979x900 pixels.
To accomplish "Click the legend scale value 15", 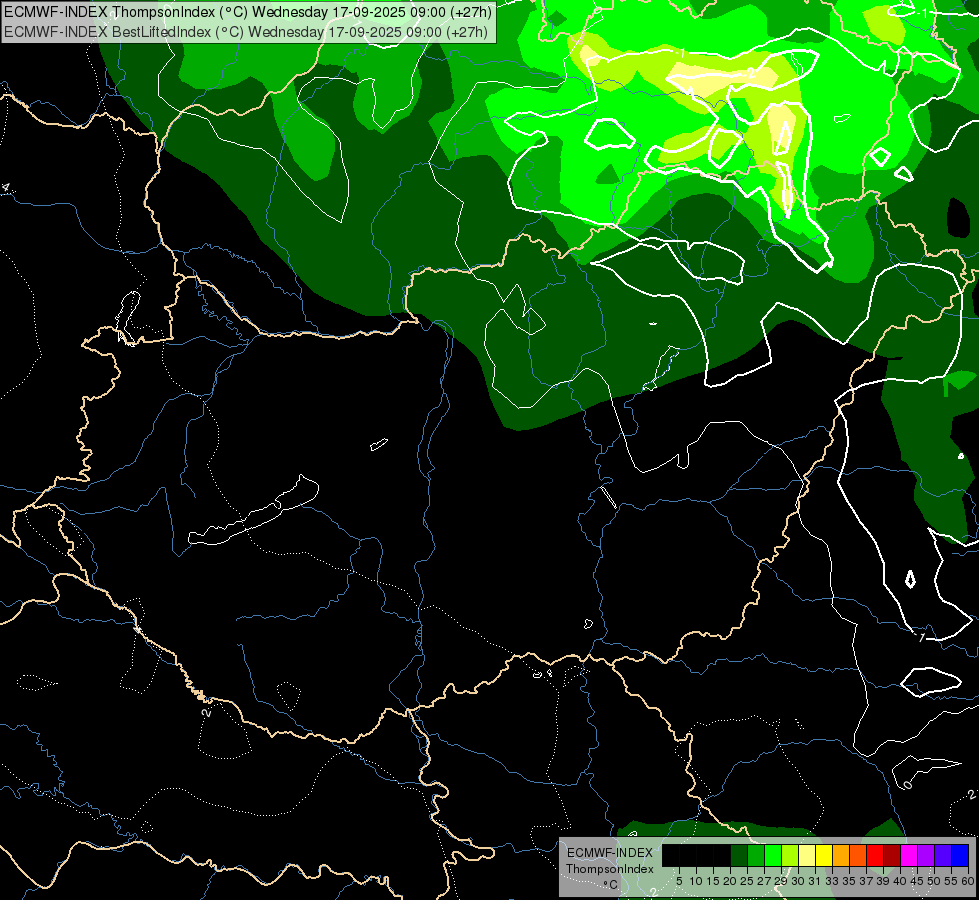I will click(x=713, y=881).
